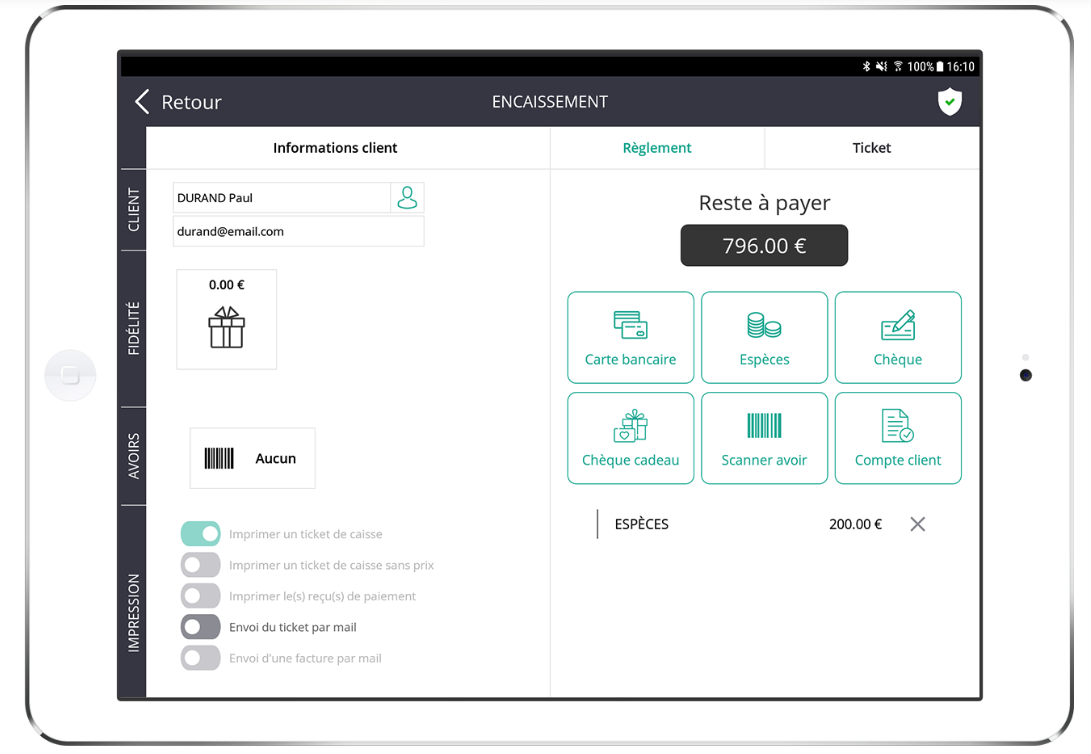1091x754 pixels.
Task: Select Chèque payment option
Action: pos(898,337)
